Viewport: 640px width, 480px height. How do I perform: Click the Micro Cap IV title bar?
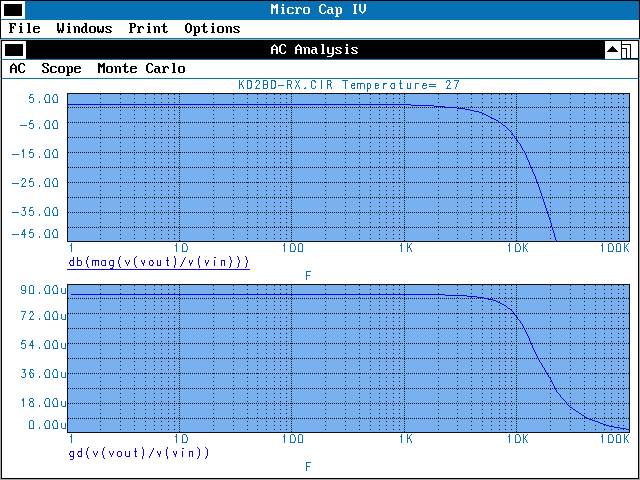318,10
